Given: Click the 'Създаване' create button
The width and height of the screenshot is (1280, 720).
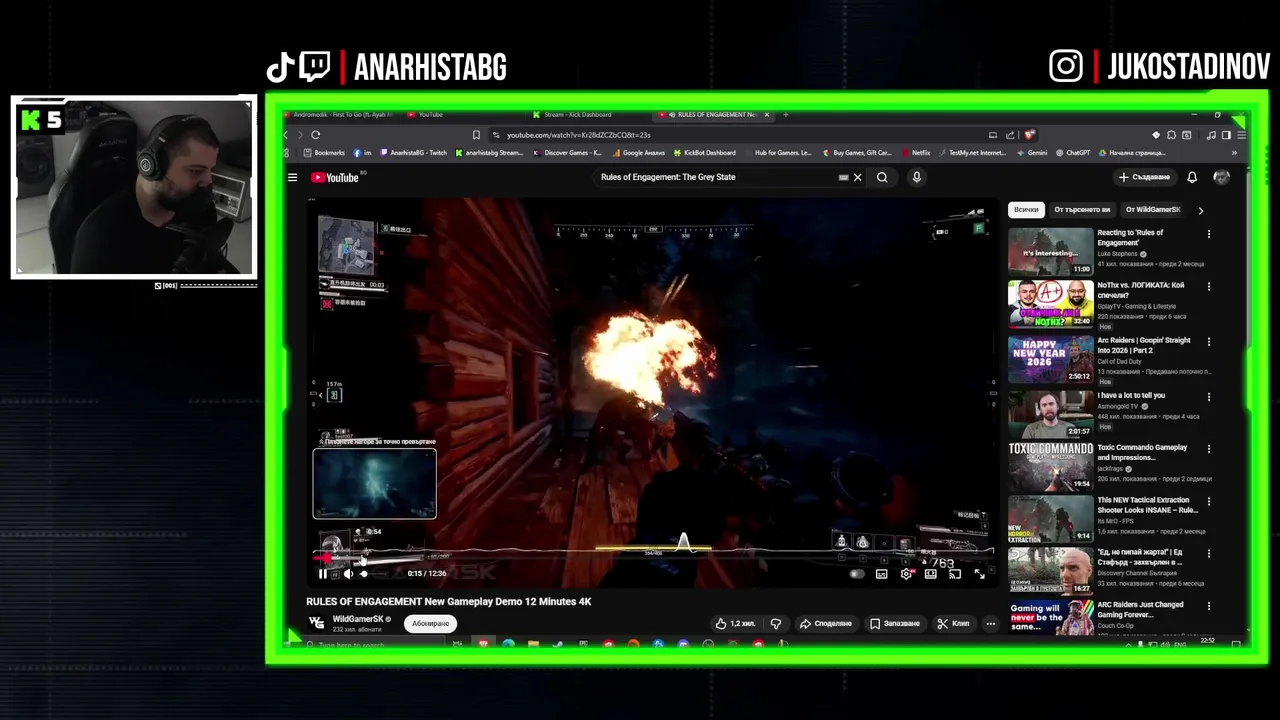Looking at the screenshot, I should (x=1144, y=177).
